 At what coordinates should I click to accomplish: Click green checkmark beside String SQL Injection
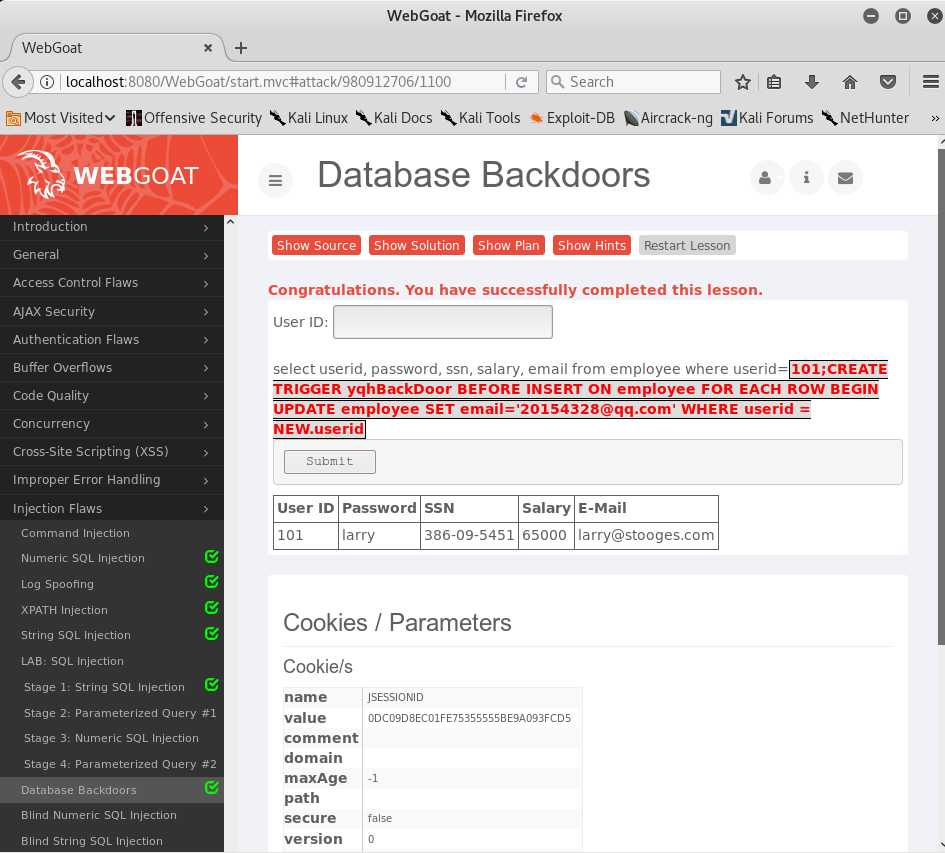(212, 634)
